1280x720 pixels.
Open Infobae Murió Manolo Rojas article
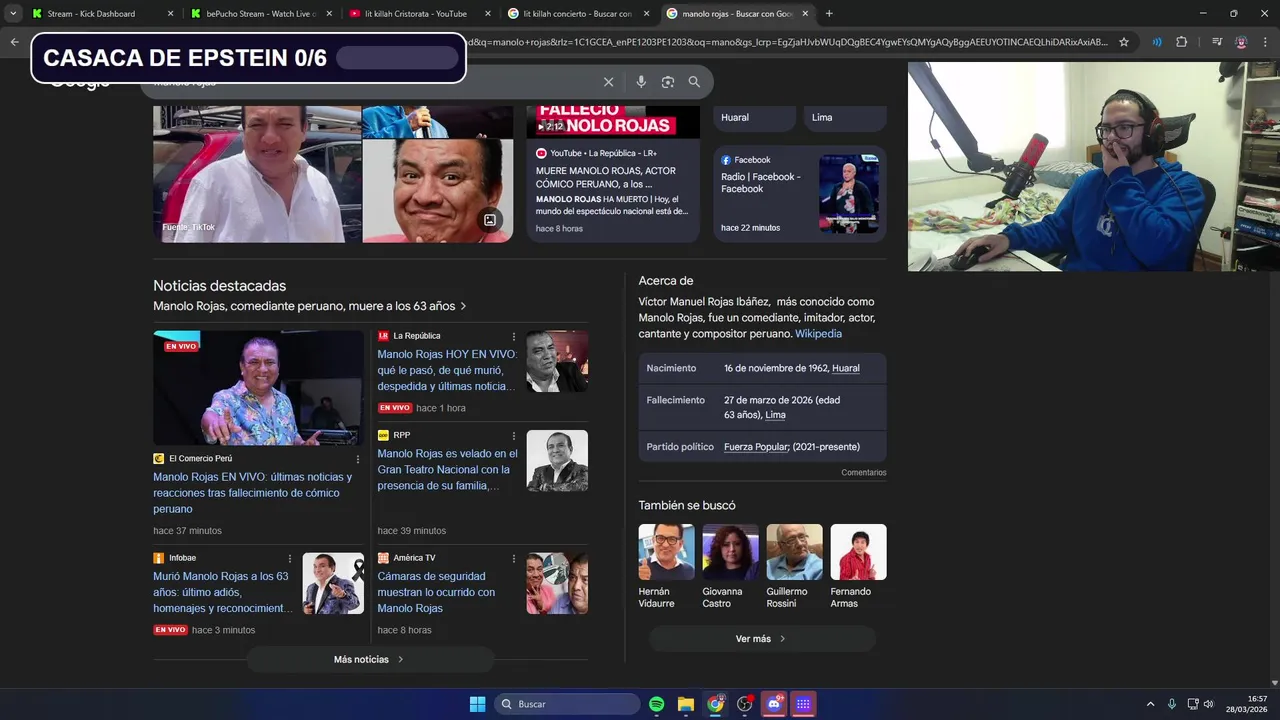pos(224,592)
